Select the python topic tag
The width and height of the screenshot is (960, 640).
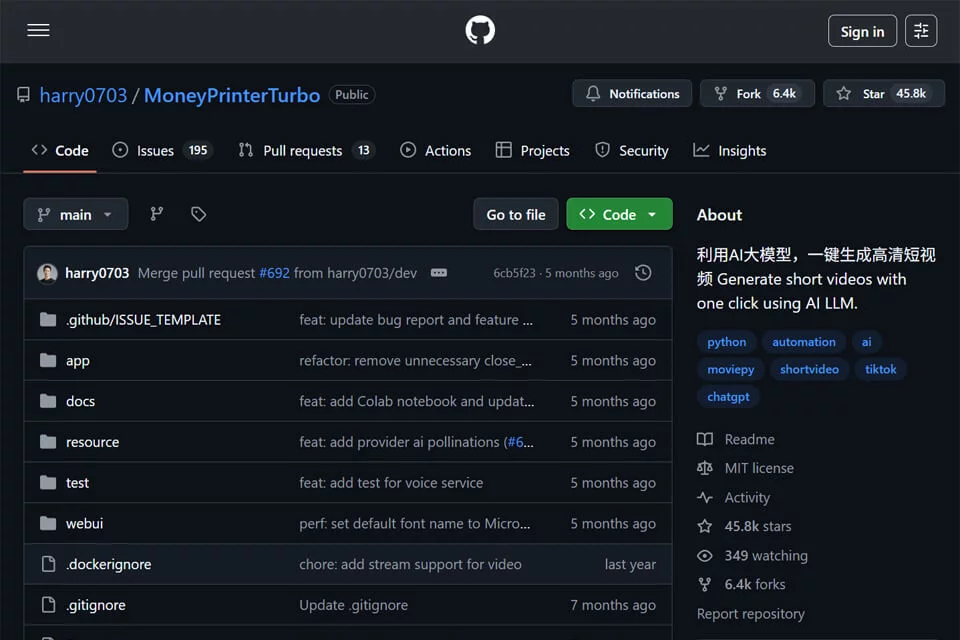tap(727, 342)
